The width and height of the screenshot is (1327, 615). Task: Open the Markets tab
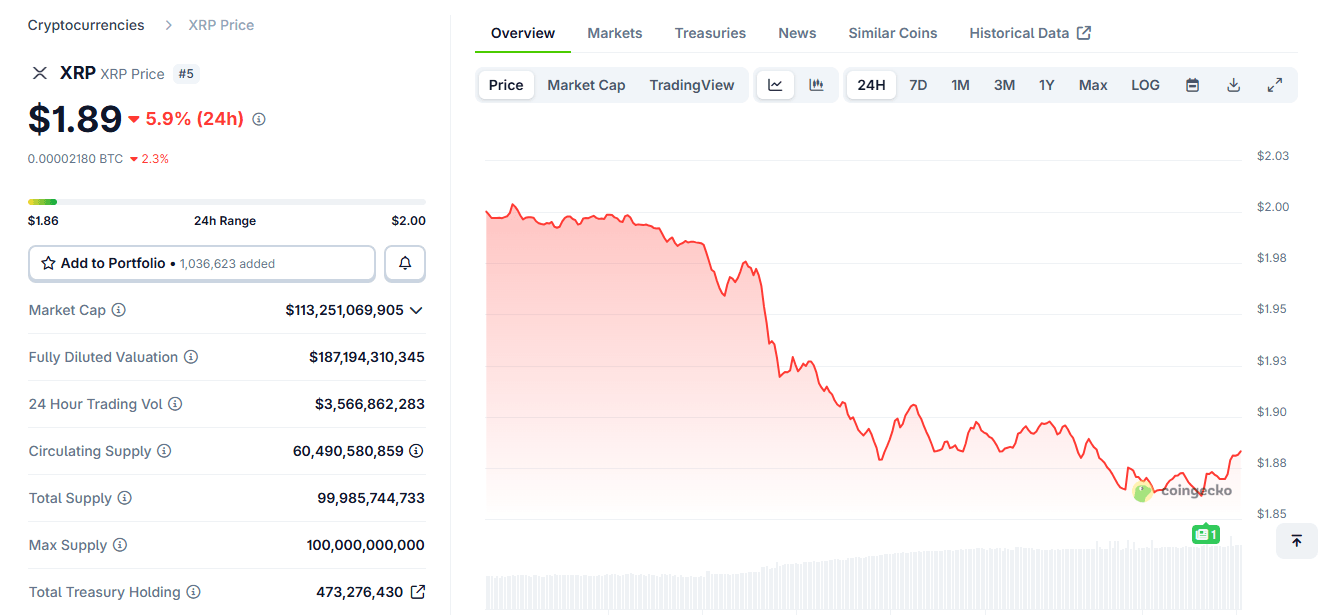point(614,32)
